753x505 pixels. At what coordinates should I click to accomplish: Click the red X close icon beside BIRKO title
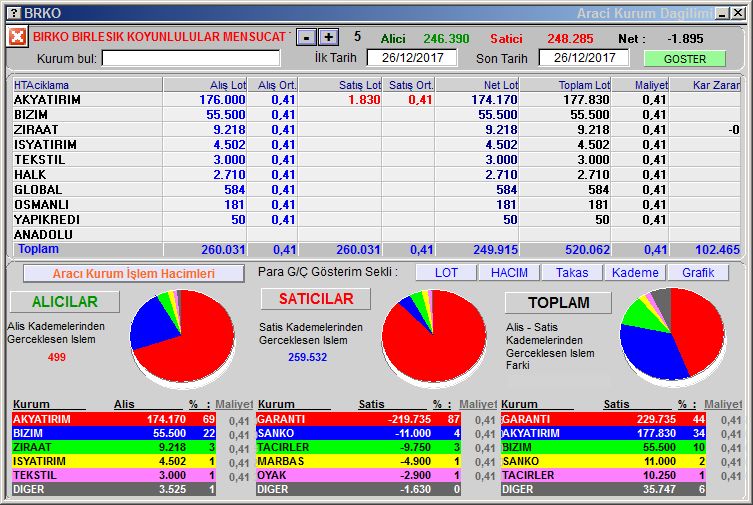point(17,37)
